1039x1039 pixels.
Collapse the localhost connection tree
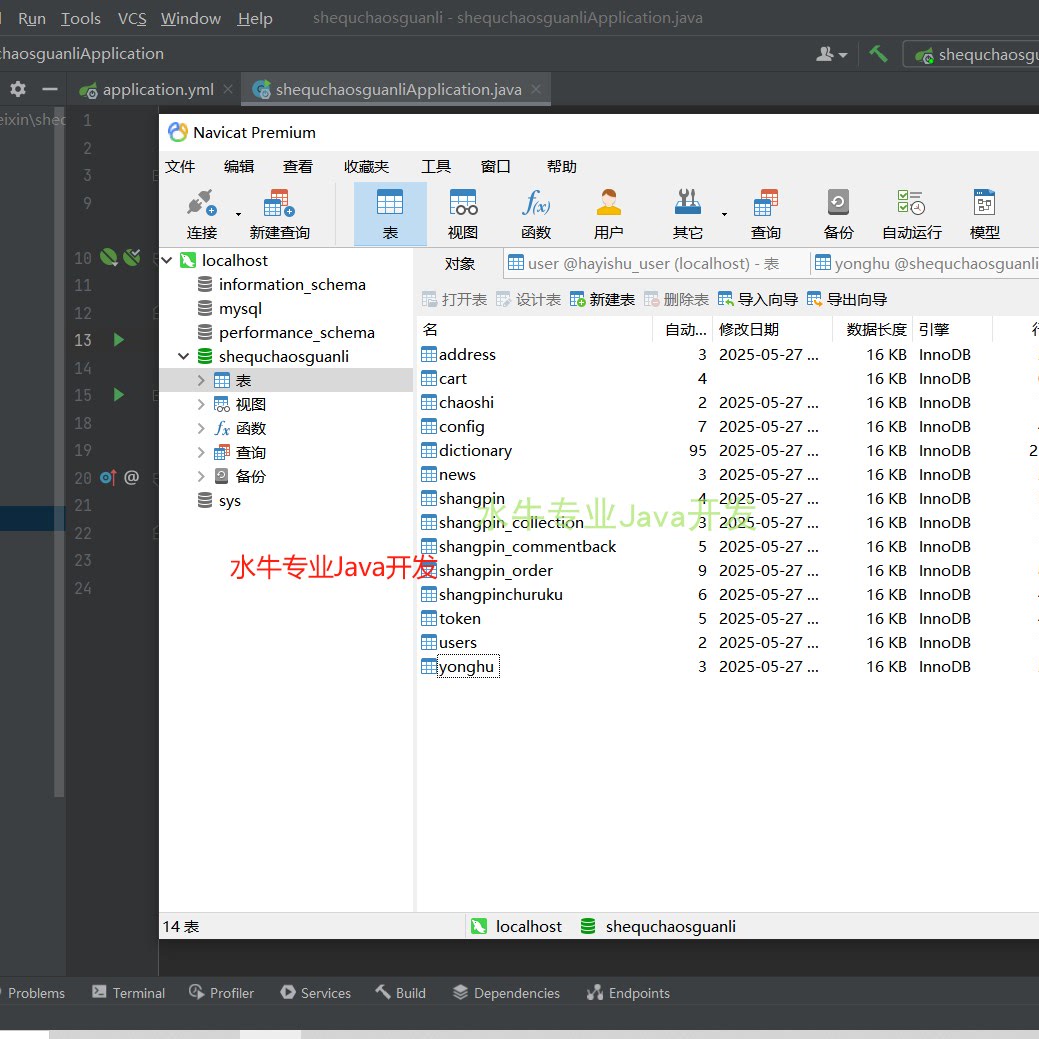pos(168,260)
